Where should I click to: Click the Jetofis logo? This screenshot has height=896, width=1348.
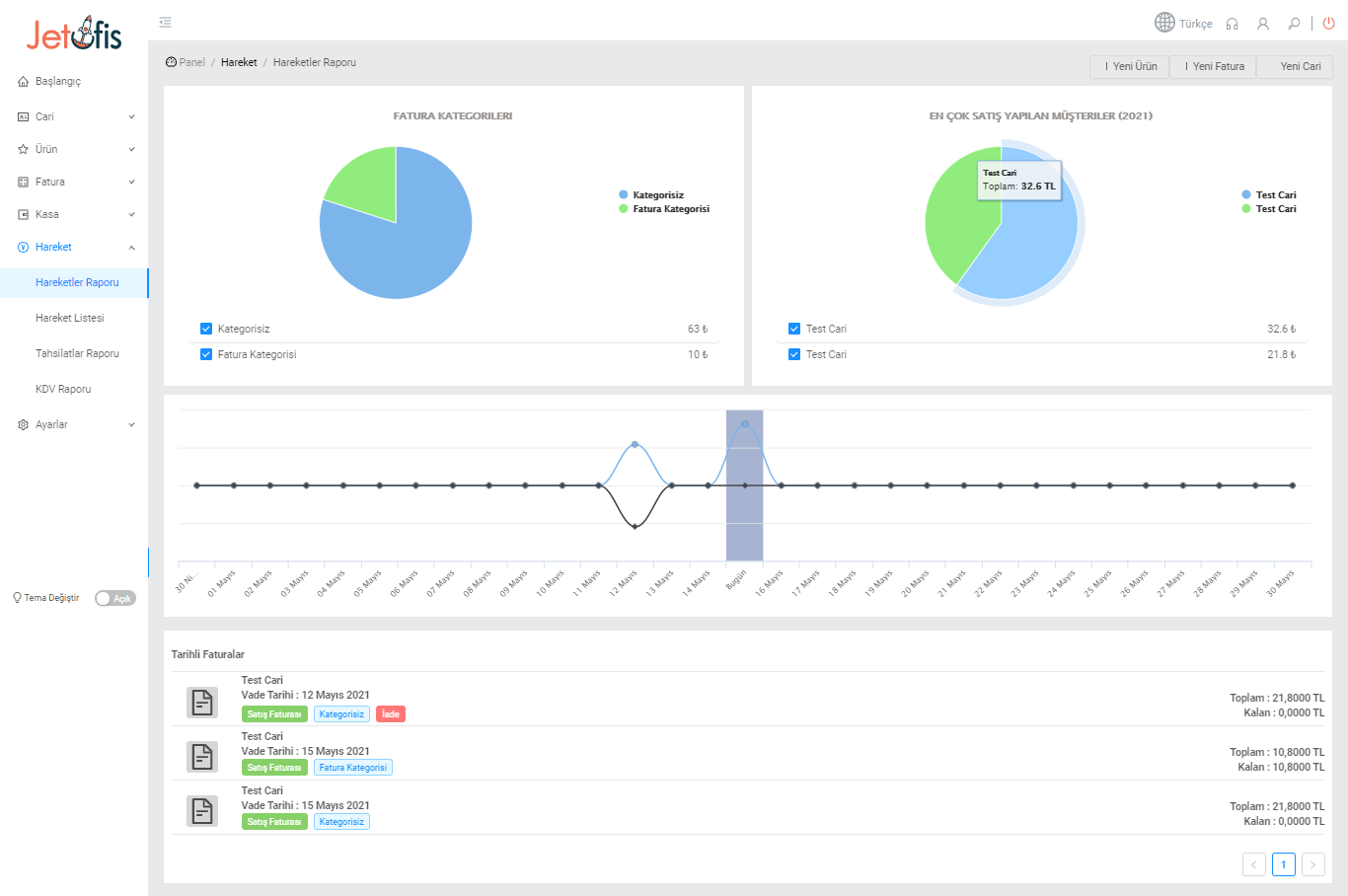pos(74,35)
